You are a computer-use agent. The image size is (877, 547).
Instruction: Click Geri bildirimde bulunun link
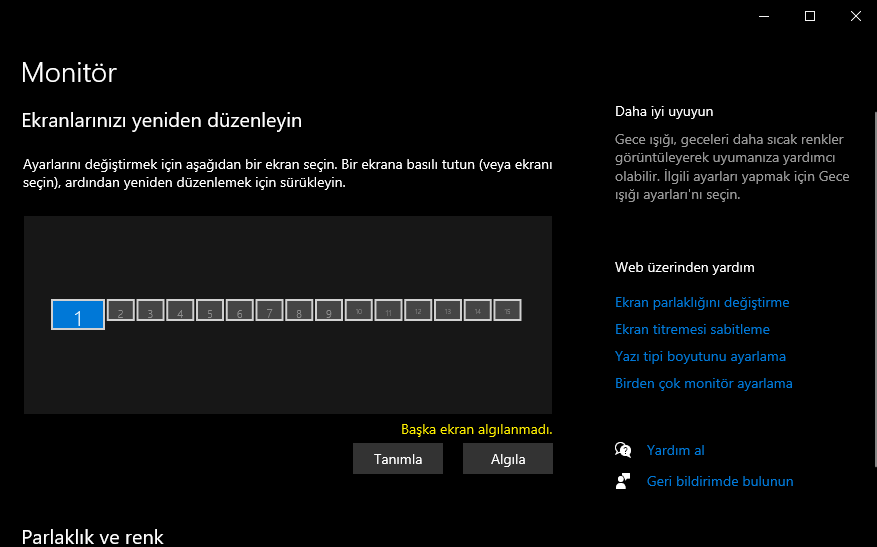click(720, 482)
